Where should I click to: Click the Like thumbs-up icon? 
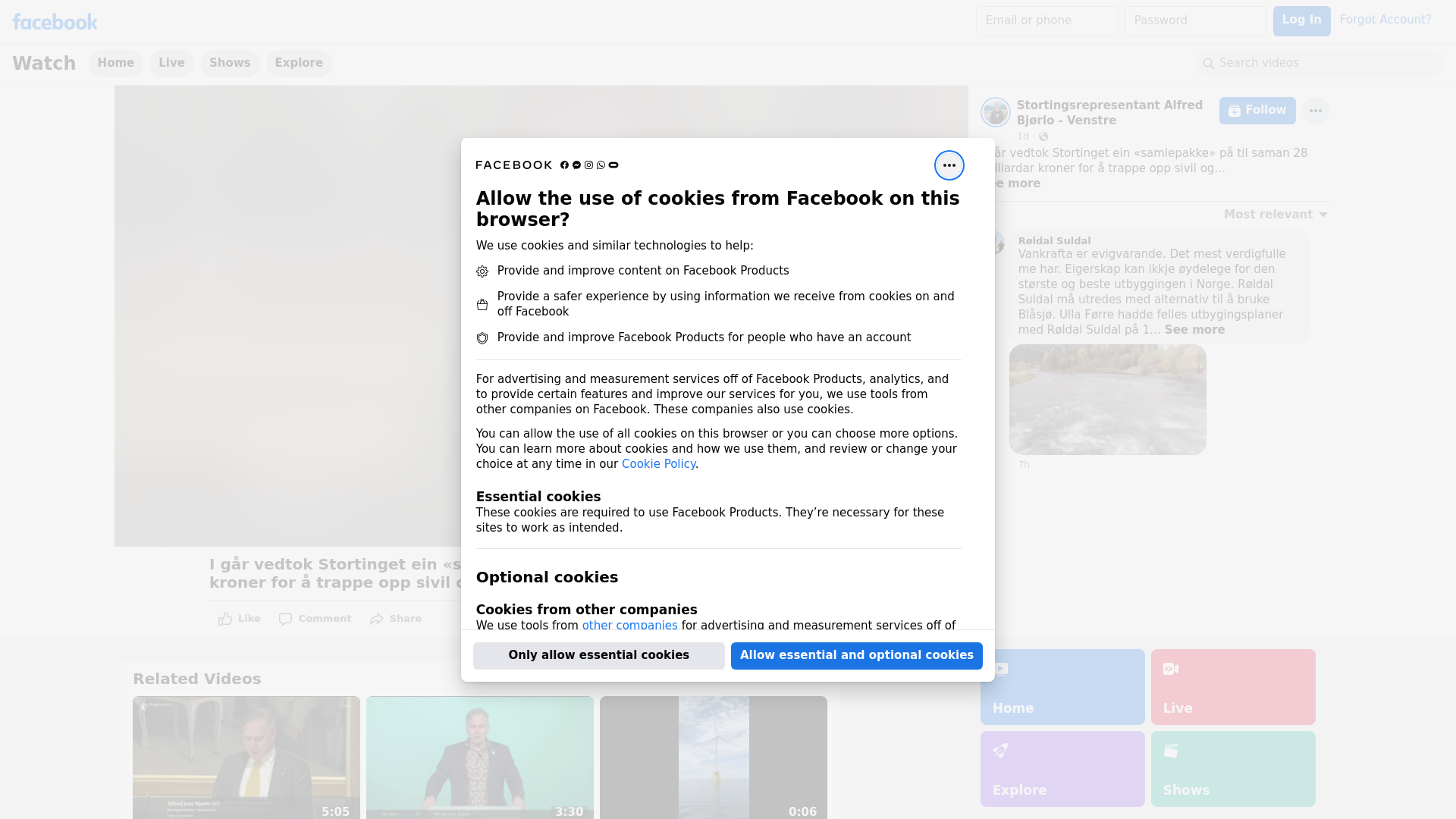[x=225, y=619]
